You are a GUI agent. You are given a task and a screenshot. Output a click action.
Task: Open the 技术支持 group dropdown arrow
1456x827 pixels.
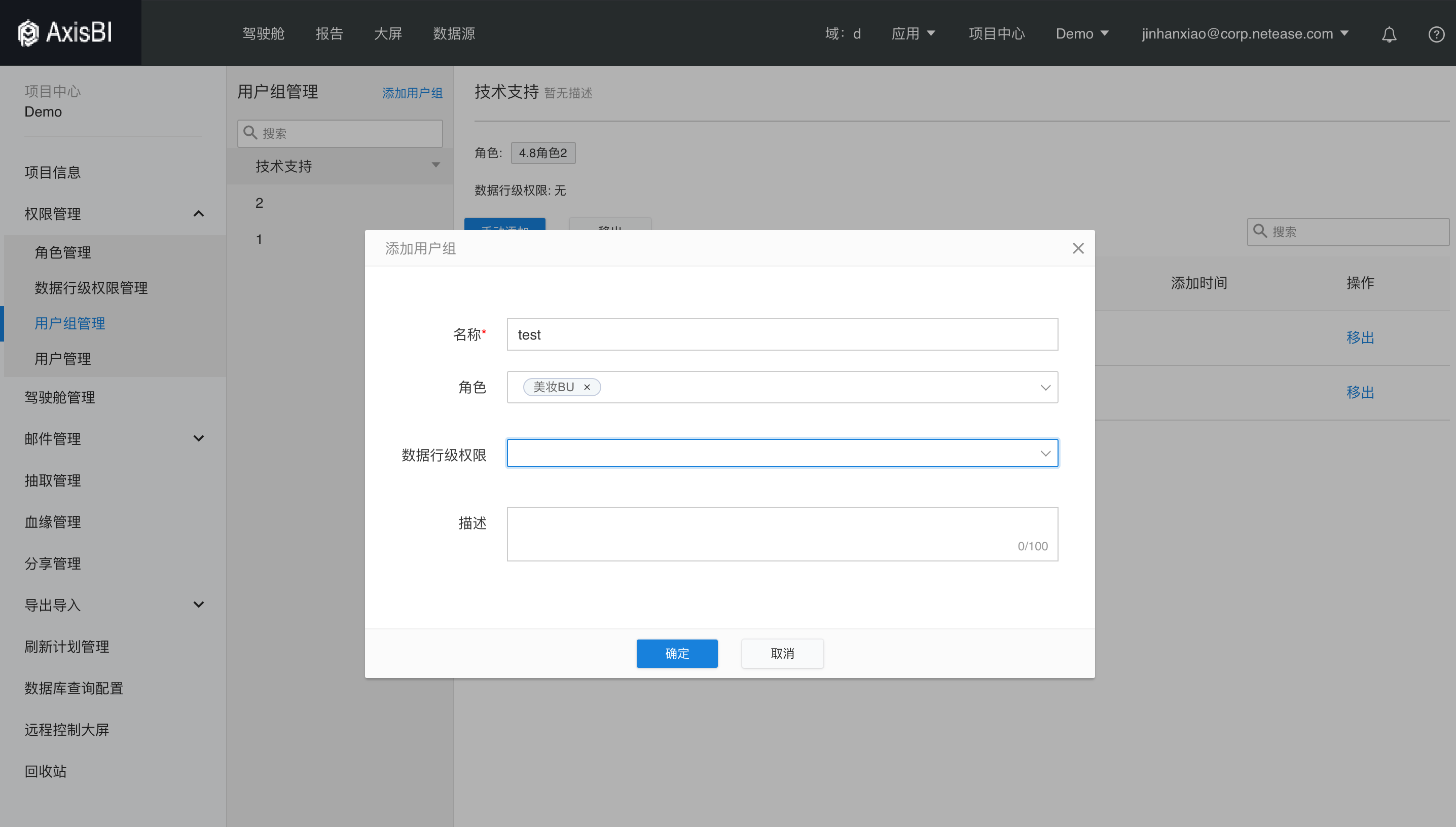point(435,165)
